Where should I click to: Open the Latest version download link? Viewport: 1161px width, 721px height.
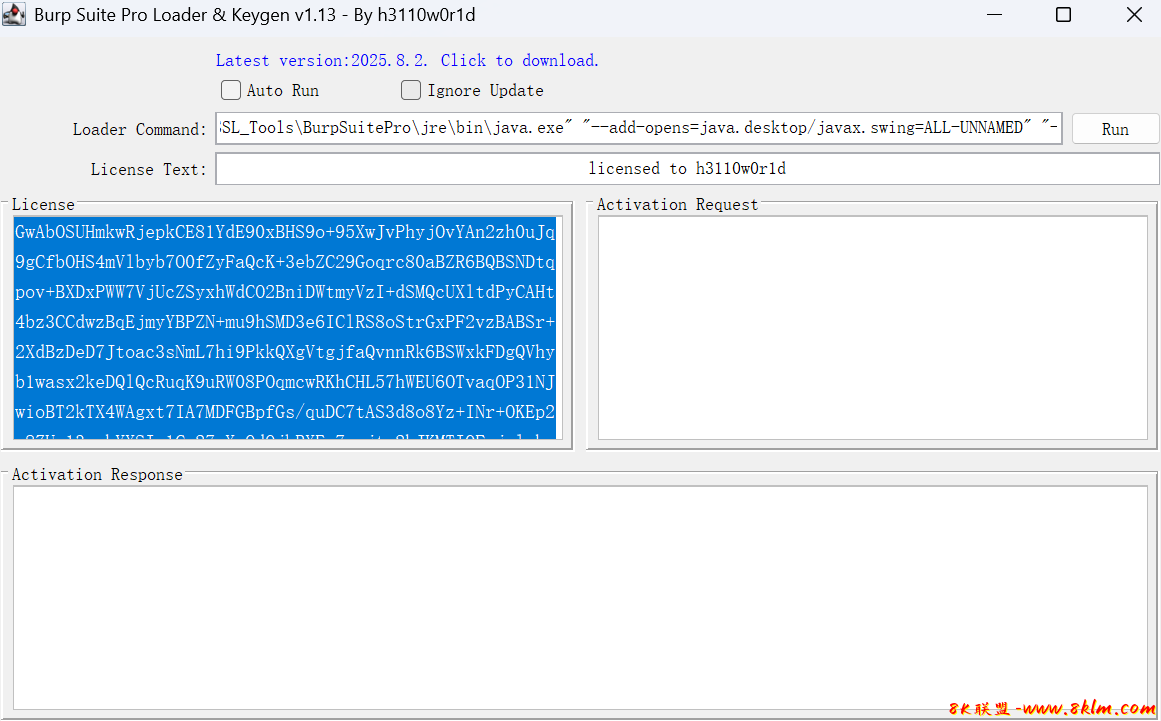pyautogui.click(x=407, y=60)
